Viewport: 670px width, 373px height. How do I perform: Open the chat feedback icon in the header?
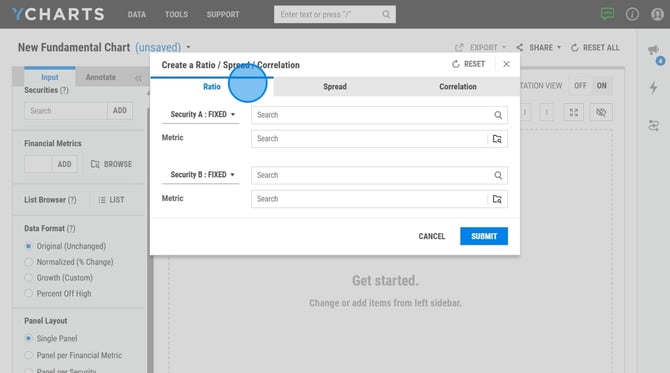tap(607, 14)
